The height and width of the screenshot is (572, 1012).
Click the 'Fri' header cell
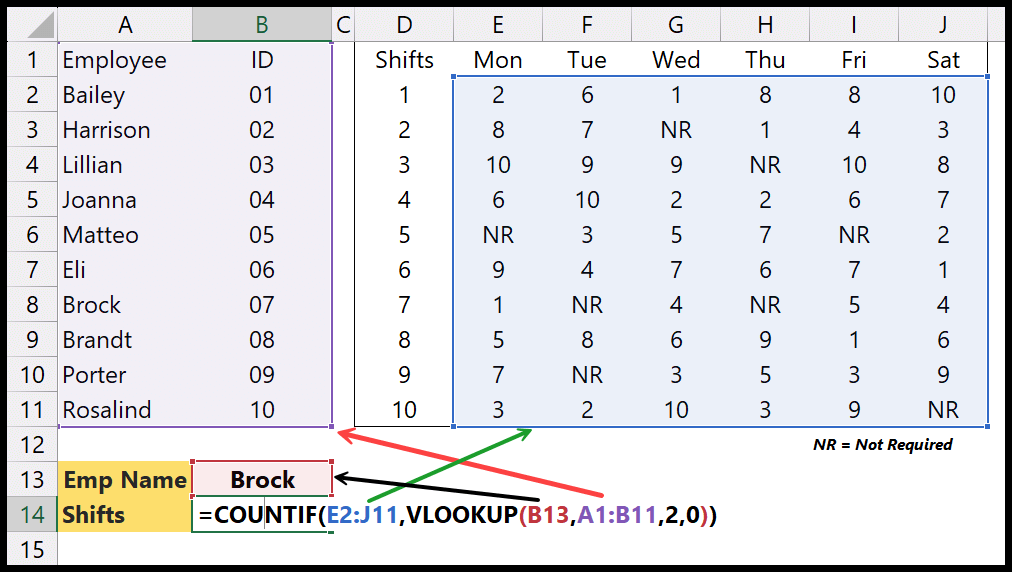854,60
